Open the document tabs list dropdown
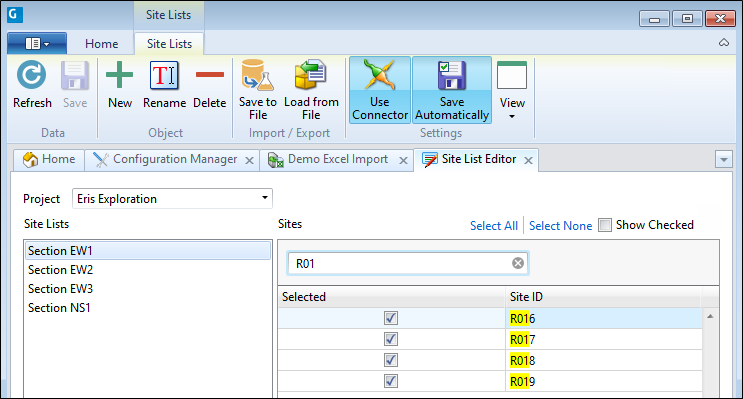The width and height of the screenshot is (743, 399). (724, 160)
